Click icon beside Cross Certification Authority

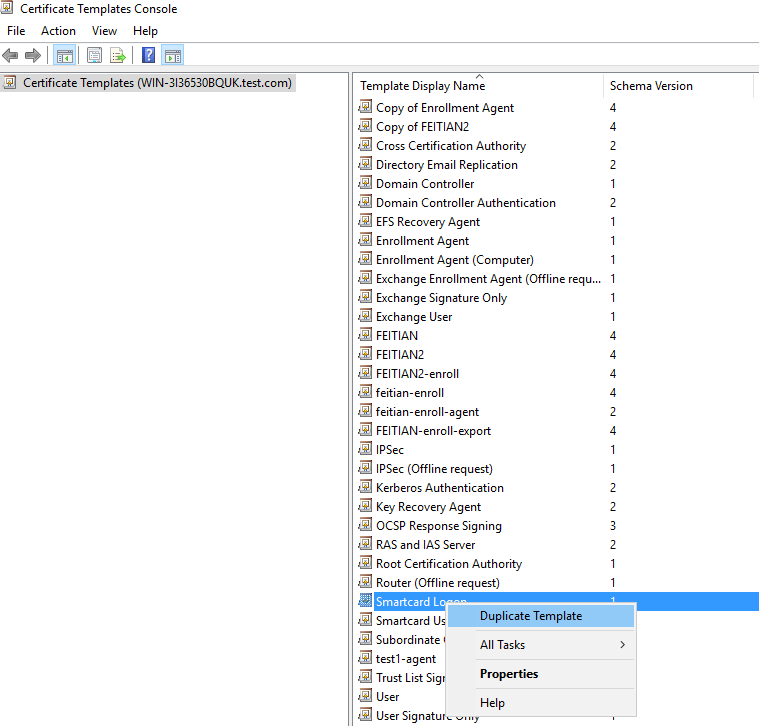[x=365, y=145]
